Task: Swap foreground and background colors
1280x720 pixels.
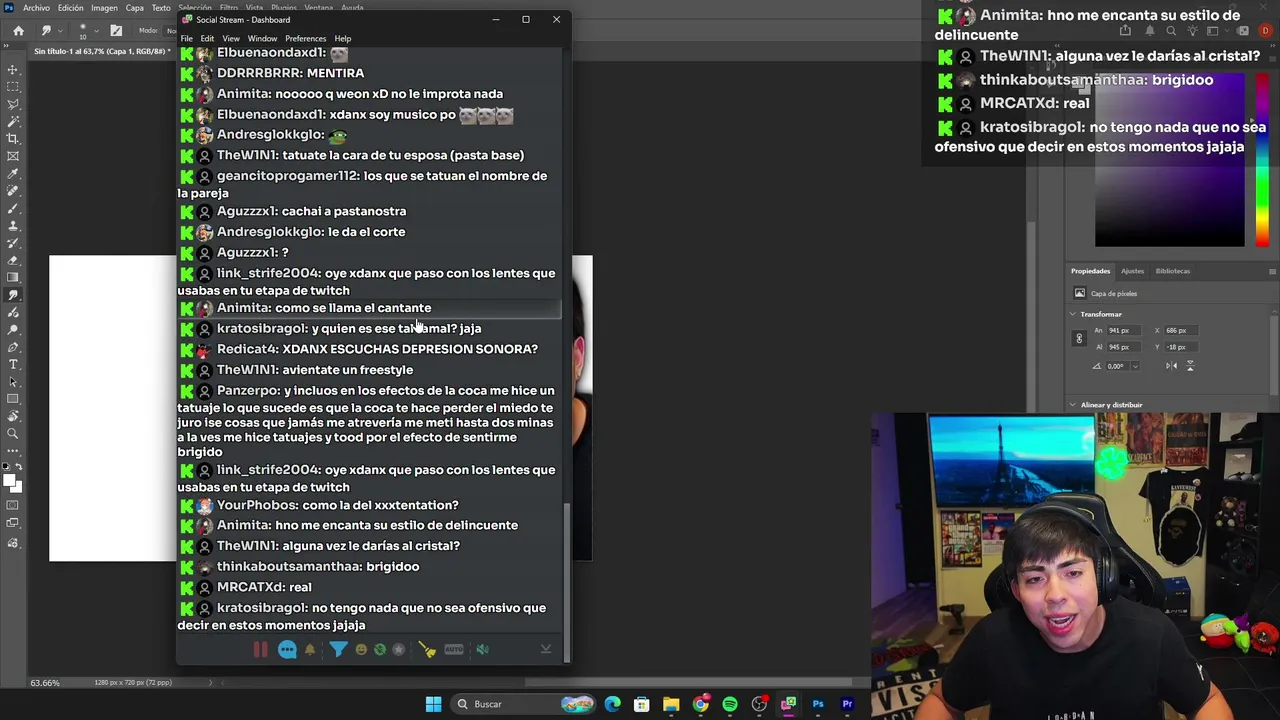Action: (20, 469)
